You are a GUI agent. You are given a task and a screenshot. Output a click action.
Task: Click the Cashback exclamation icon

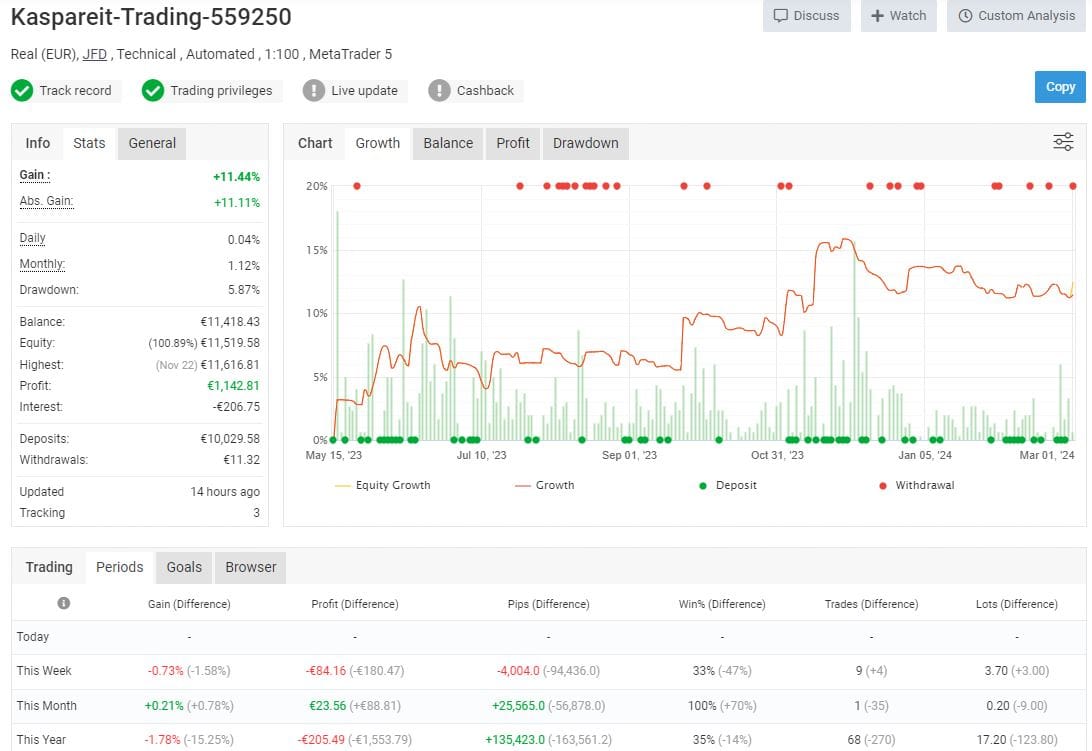click(x=438, y=90)
